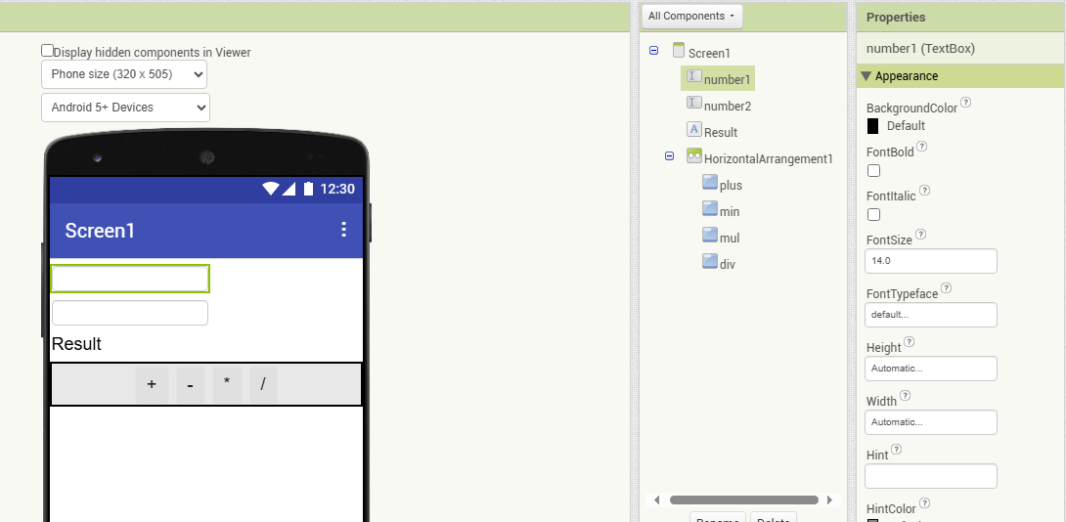Click the BackgroundColor black swatch

coord(873,126)
